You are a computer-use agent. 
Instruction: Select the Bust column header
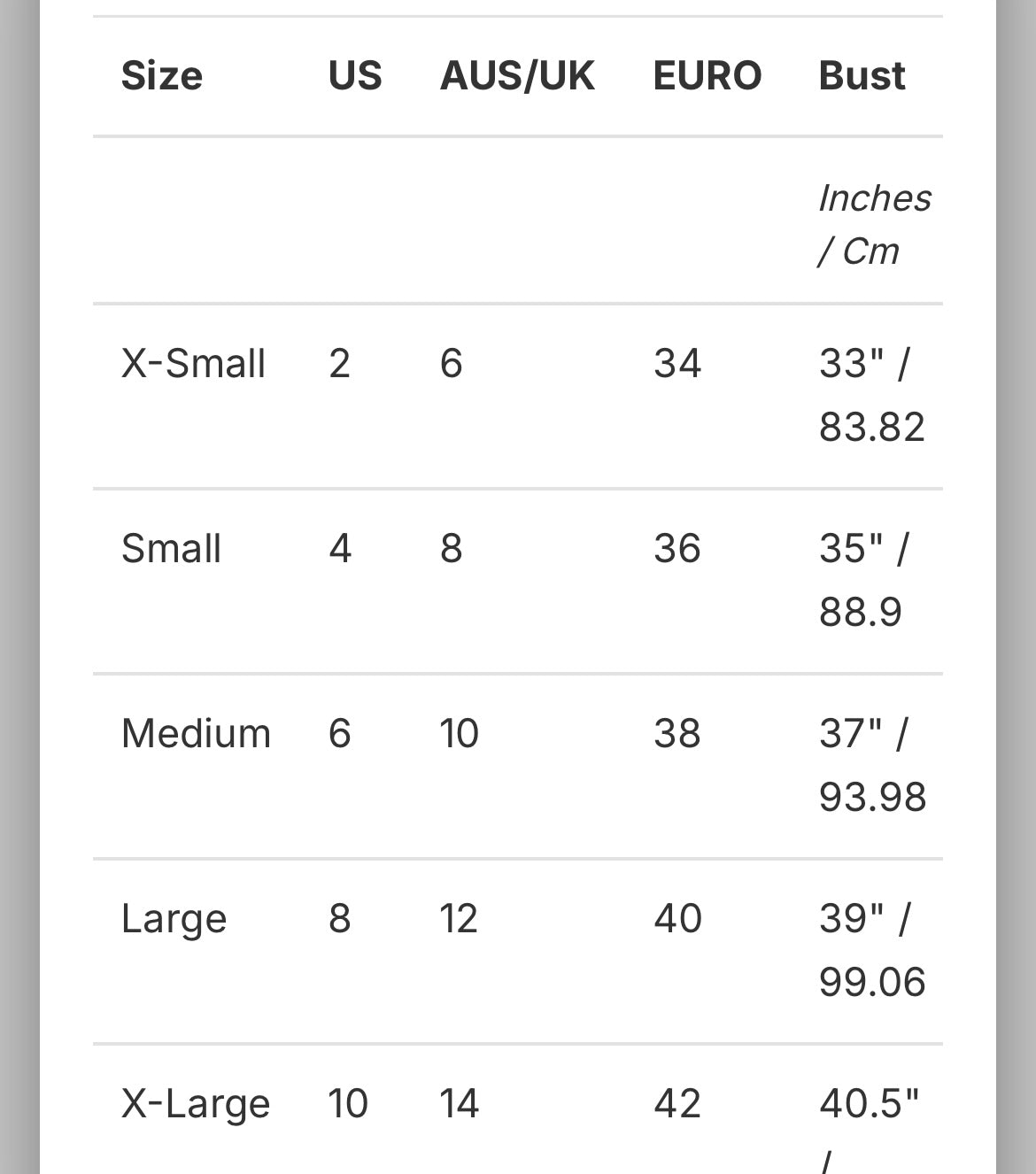(862, 76)
